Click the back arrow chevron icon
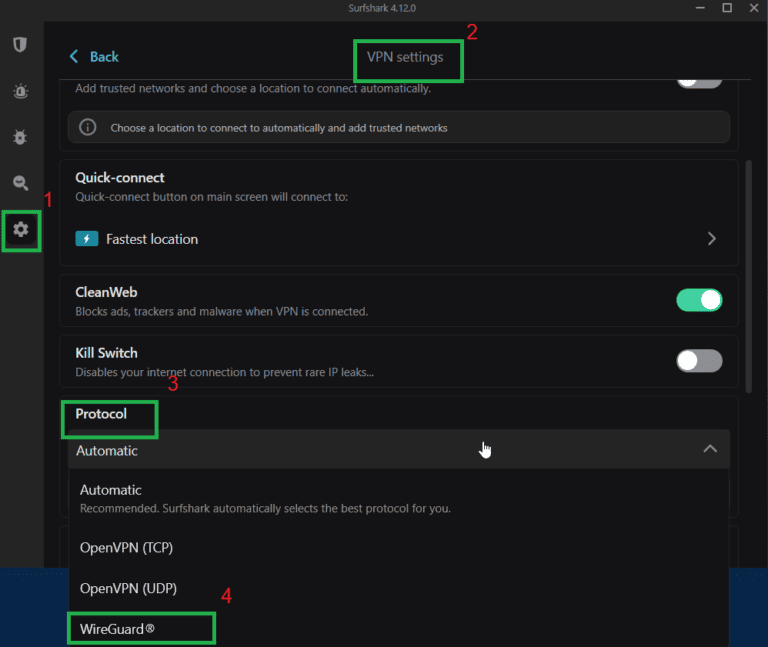Viewport: 768px width, 647px height. 74,57
